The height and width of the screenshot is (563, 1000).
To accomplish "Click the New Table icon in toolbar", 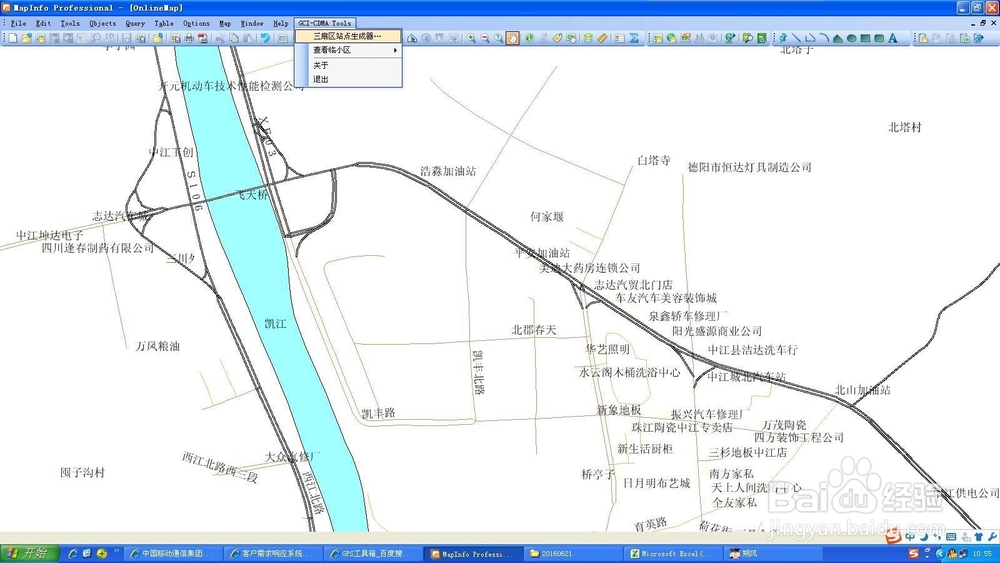I will click(13, 38).
